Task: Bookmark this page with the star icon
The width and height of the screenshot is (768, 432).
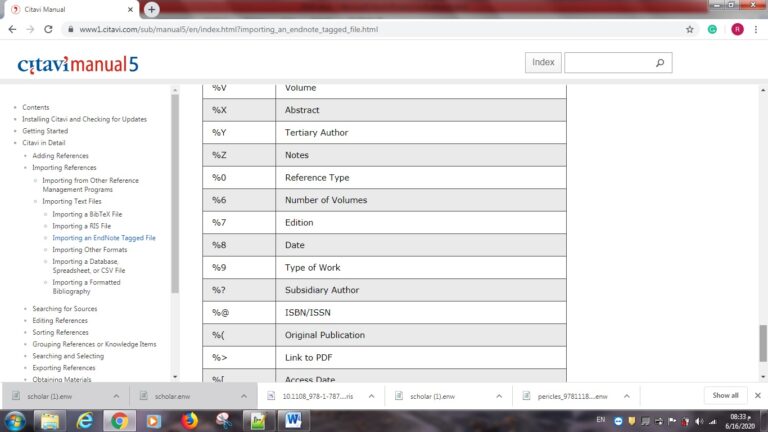Action: (x=690, y=29)
